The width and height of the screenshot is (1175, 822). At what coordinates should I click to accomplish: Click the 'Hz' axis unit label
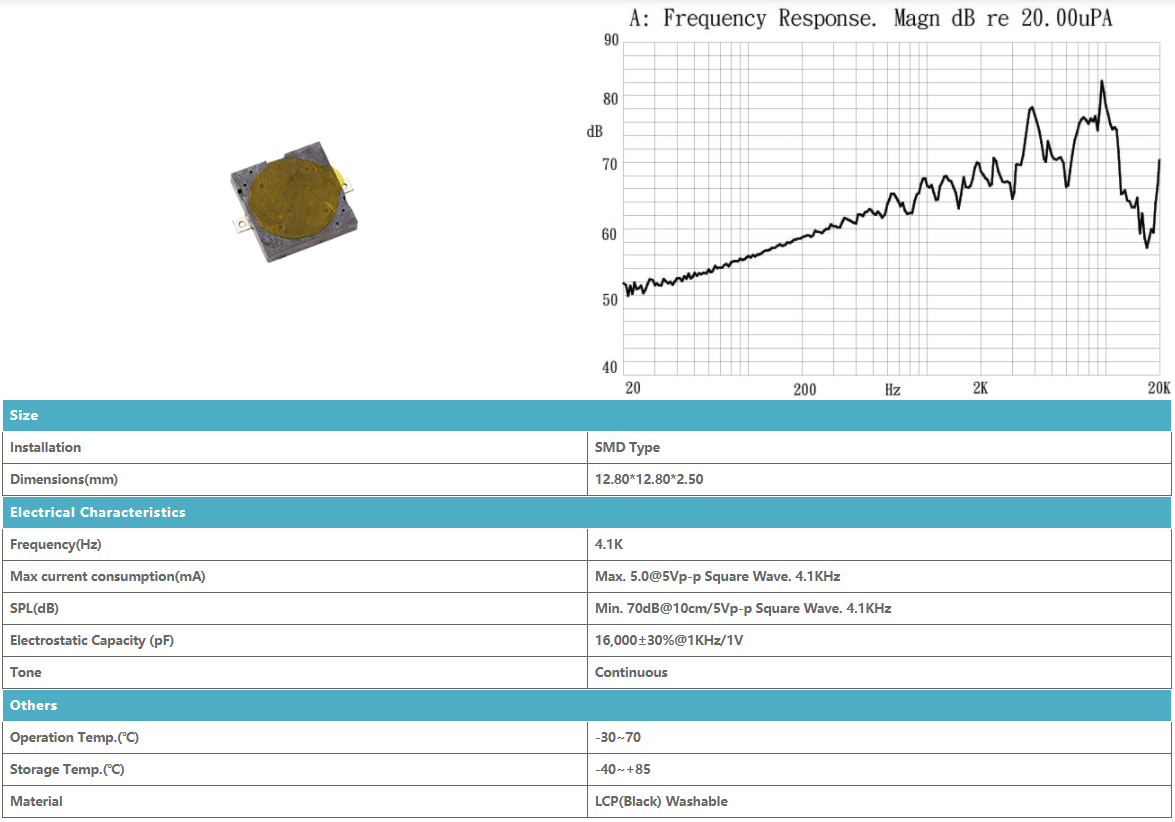coord(892,390)
